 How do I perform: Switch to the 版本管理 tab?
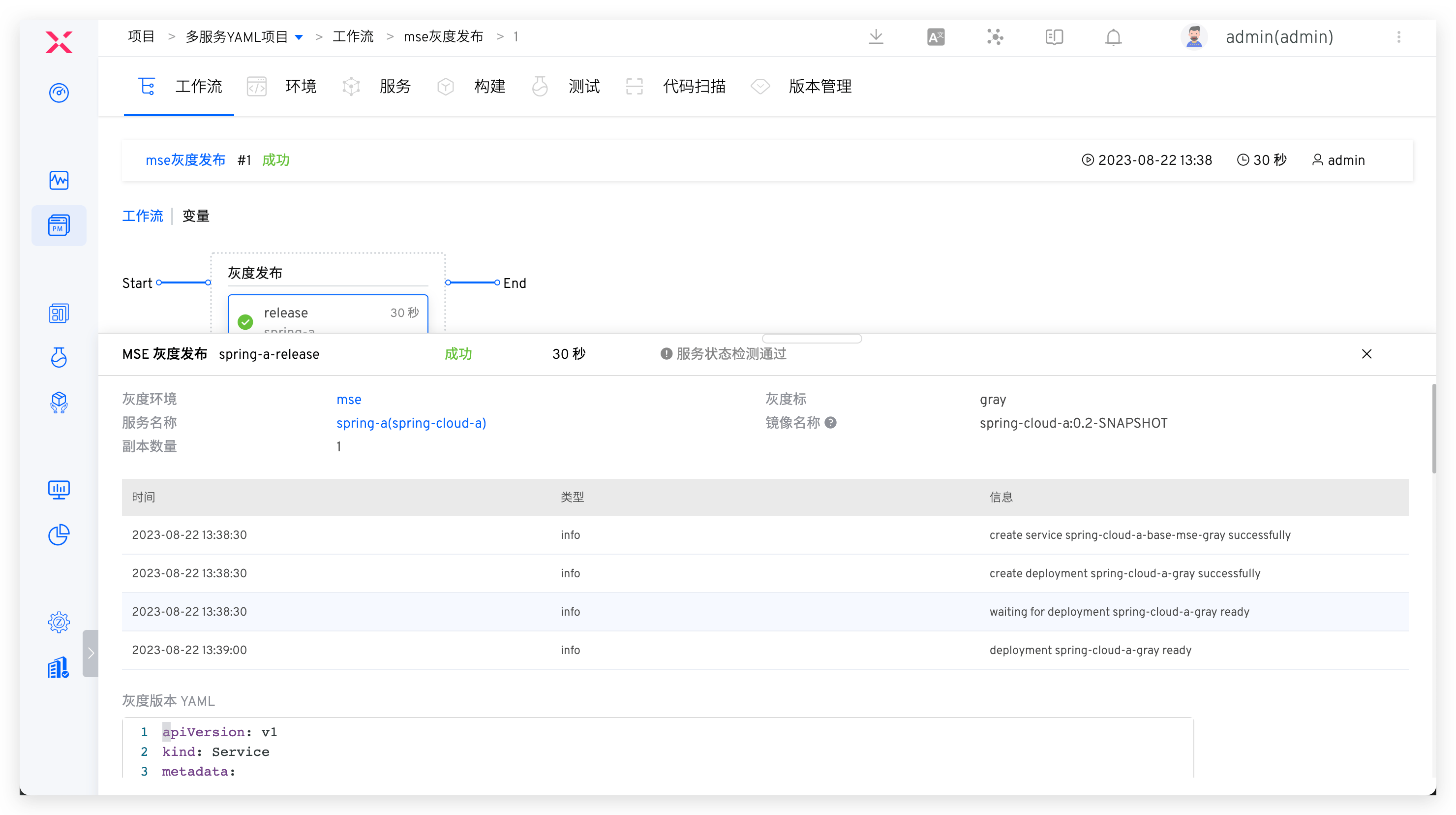point(819,87)
